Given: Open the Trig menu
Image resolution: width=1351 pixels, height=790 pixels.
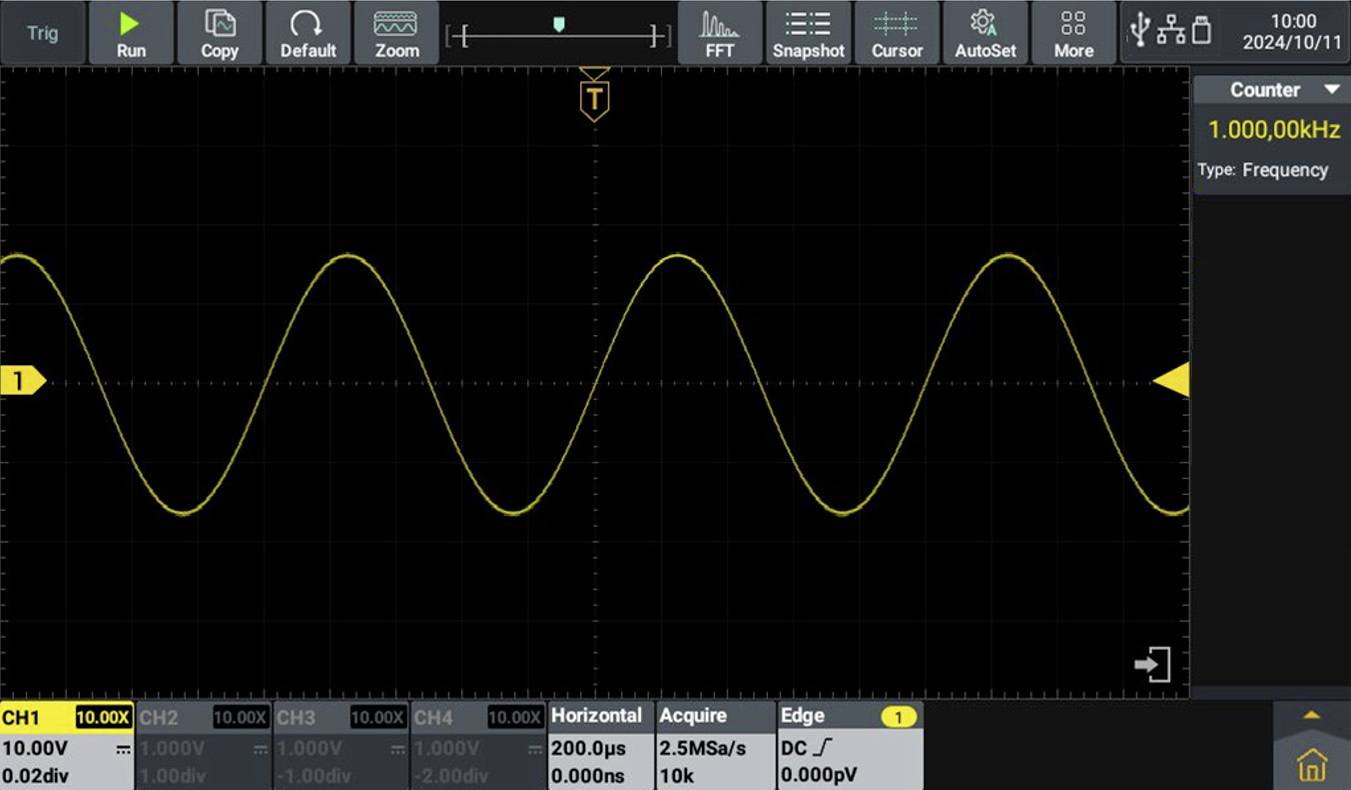Looking at the screenshot, I should (x=42, y=32).
